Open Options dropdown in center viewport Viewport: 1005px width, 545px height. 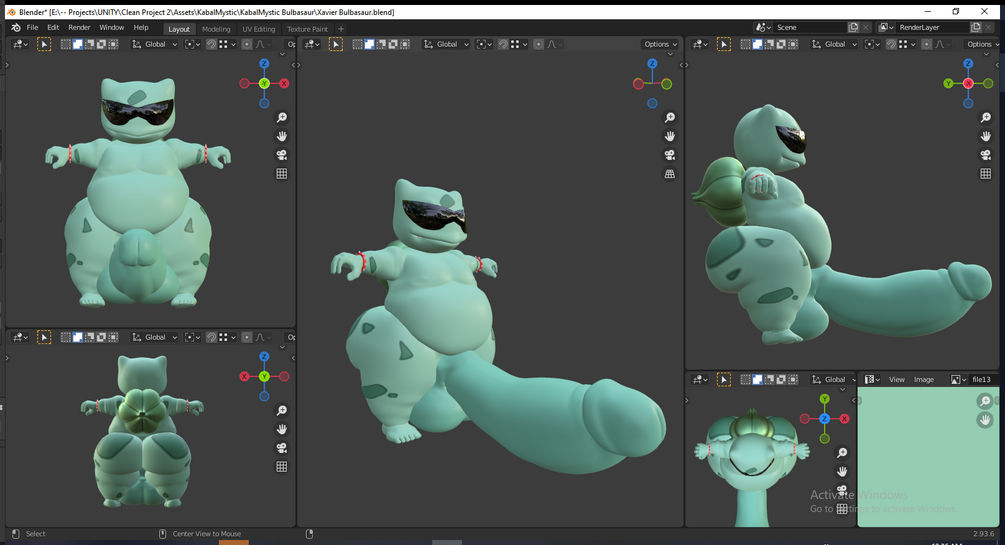click(x=661, y=44)
